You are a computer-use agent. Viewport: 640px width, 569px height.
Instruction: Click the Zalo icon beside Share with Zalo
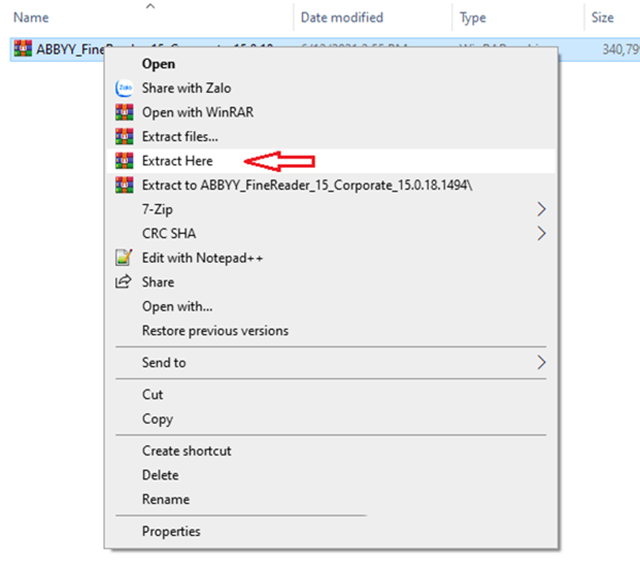(x=124, y=88)
